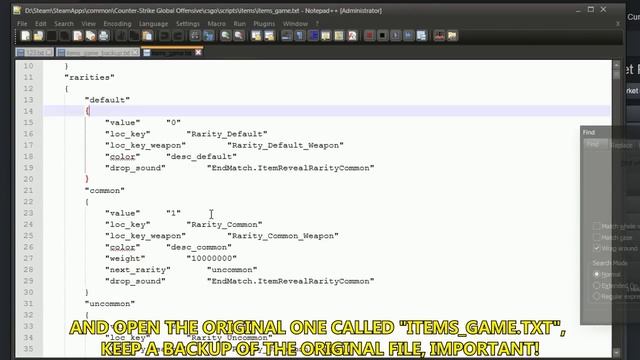Switch to Replace tab in Find dialog
The image size is (640, 360).
coord(621,145)
